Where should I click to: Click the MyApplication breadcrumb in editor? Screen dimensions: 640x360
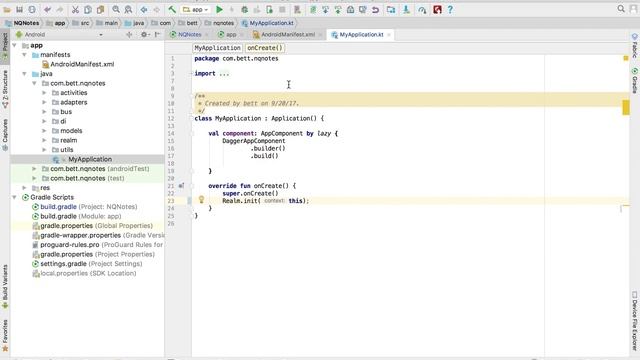coord(218,48)
